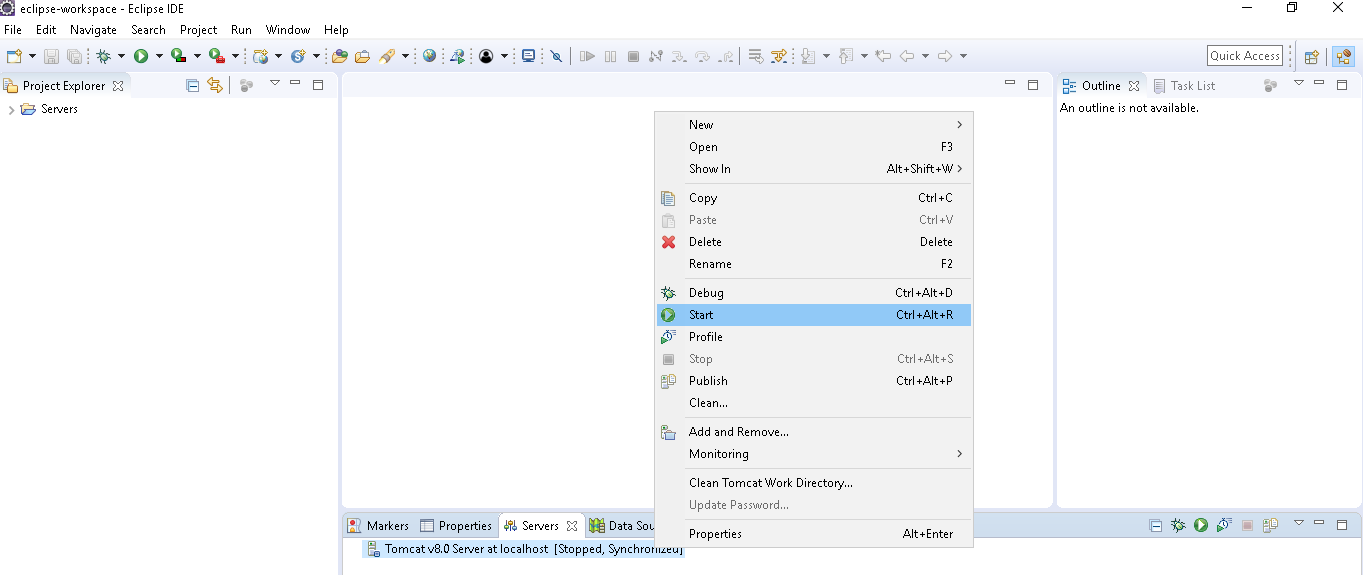Click the Skip All Breakpoints toolbar icon
The height and width of the screenshot is (575, 1363).
tap(557, 56)
